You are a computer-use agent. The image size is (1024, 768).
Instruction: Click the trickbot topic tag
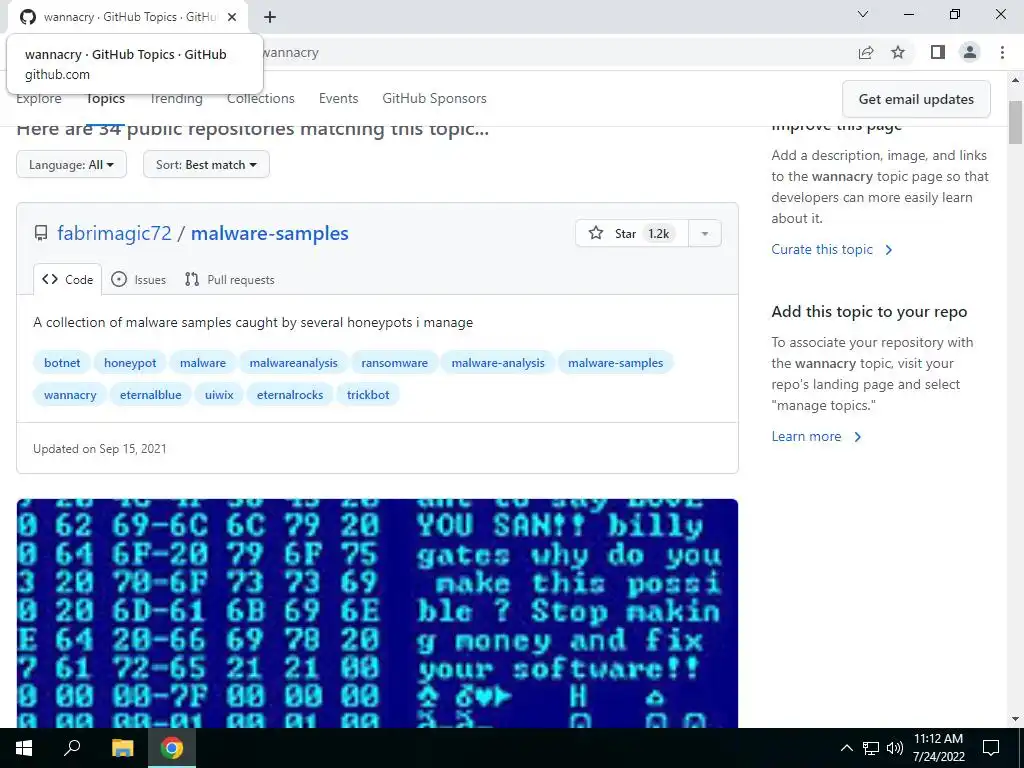pos(368,395)
